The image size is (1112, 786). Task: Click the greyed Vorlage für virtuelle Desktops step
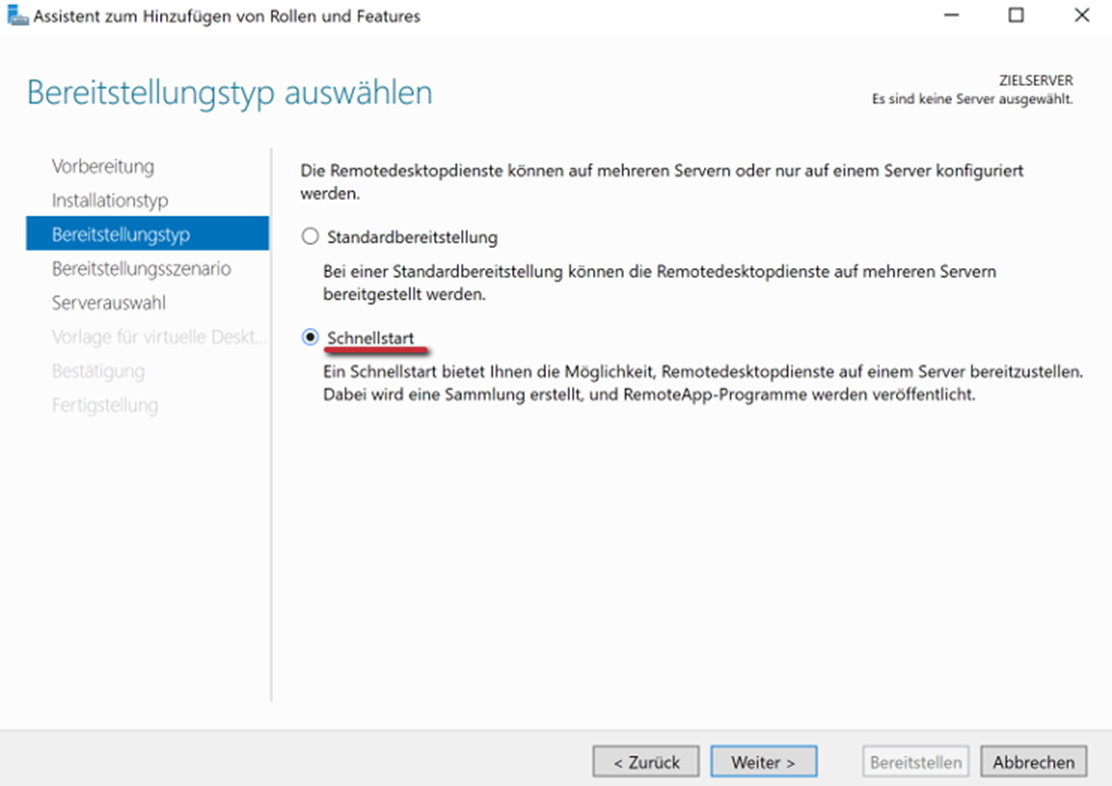(x=159, y=337)
